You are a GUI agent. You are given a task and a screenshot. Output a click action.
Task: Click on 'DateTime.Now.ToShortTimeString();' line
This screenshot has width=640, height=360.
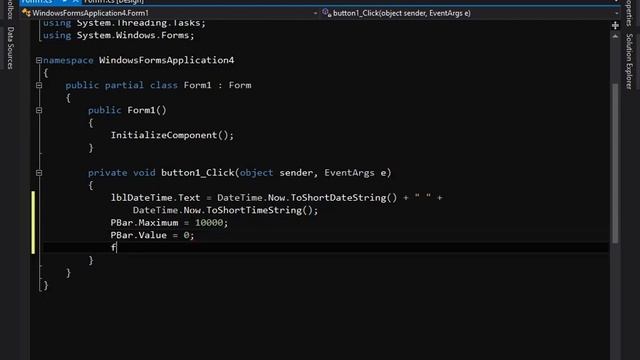225,211
